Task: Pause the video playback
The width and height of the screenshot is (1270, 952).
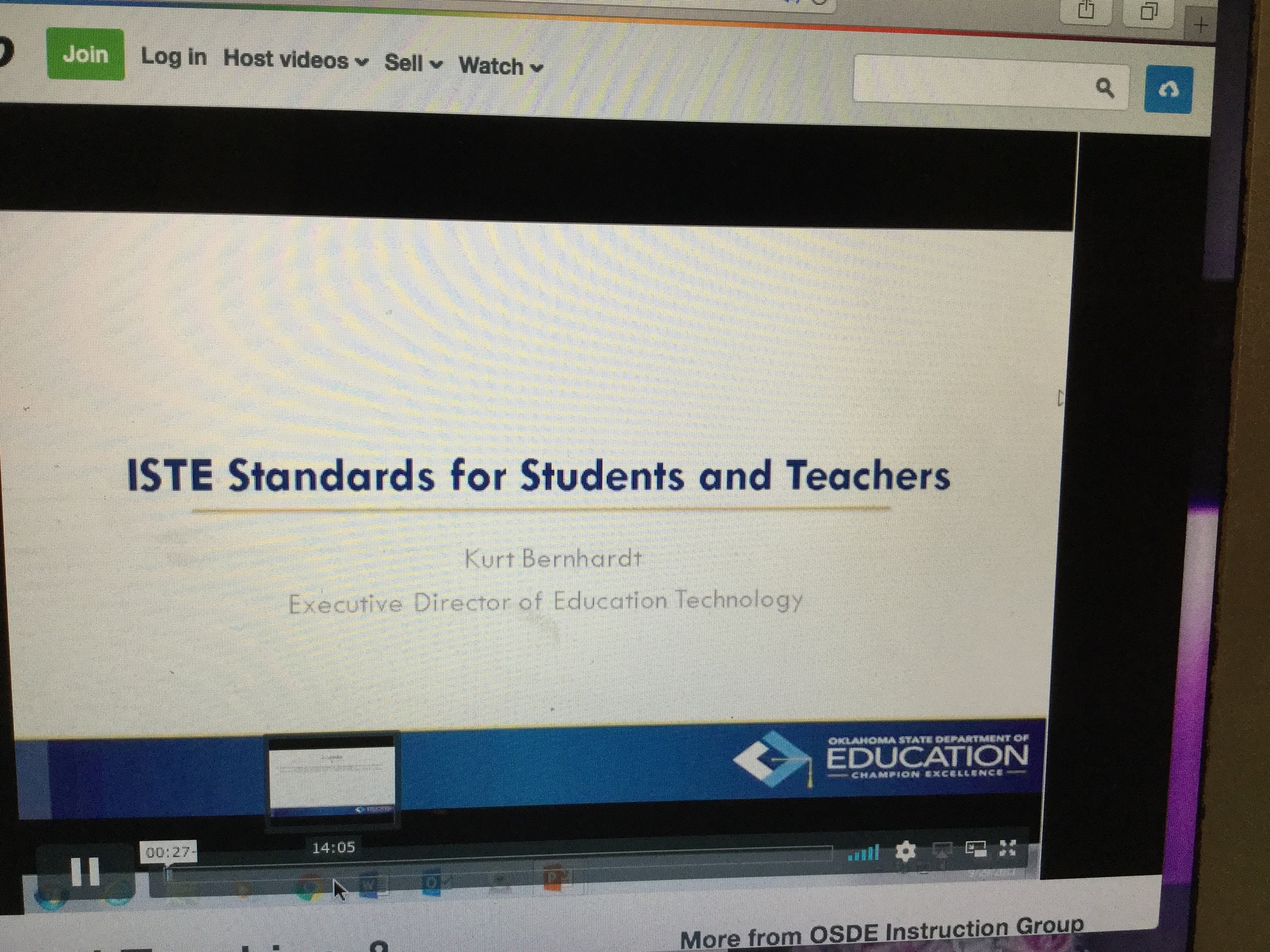Action: coord(85,871)
